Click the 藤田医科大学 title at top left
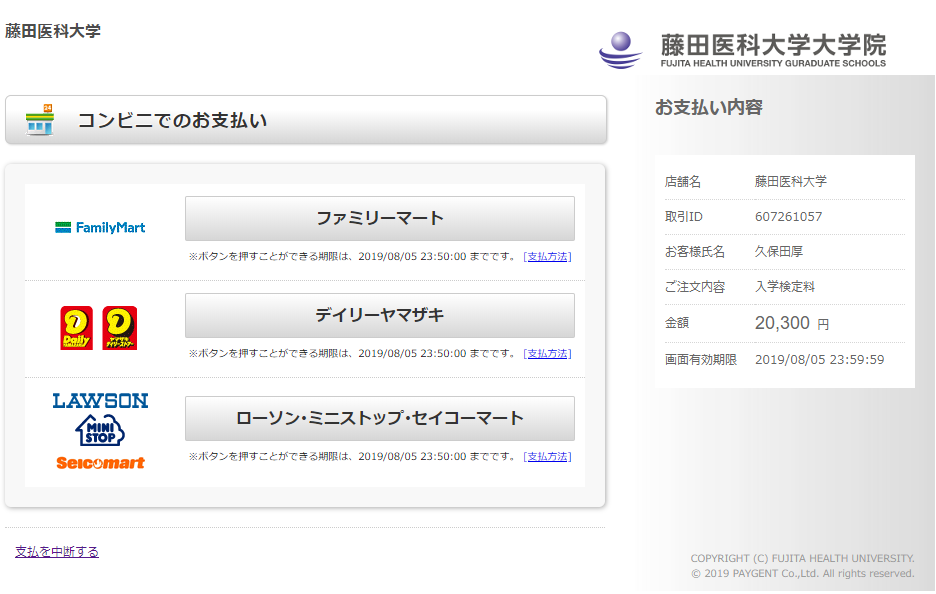This screenshot has width=936, height=594. coord(53,31)
